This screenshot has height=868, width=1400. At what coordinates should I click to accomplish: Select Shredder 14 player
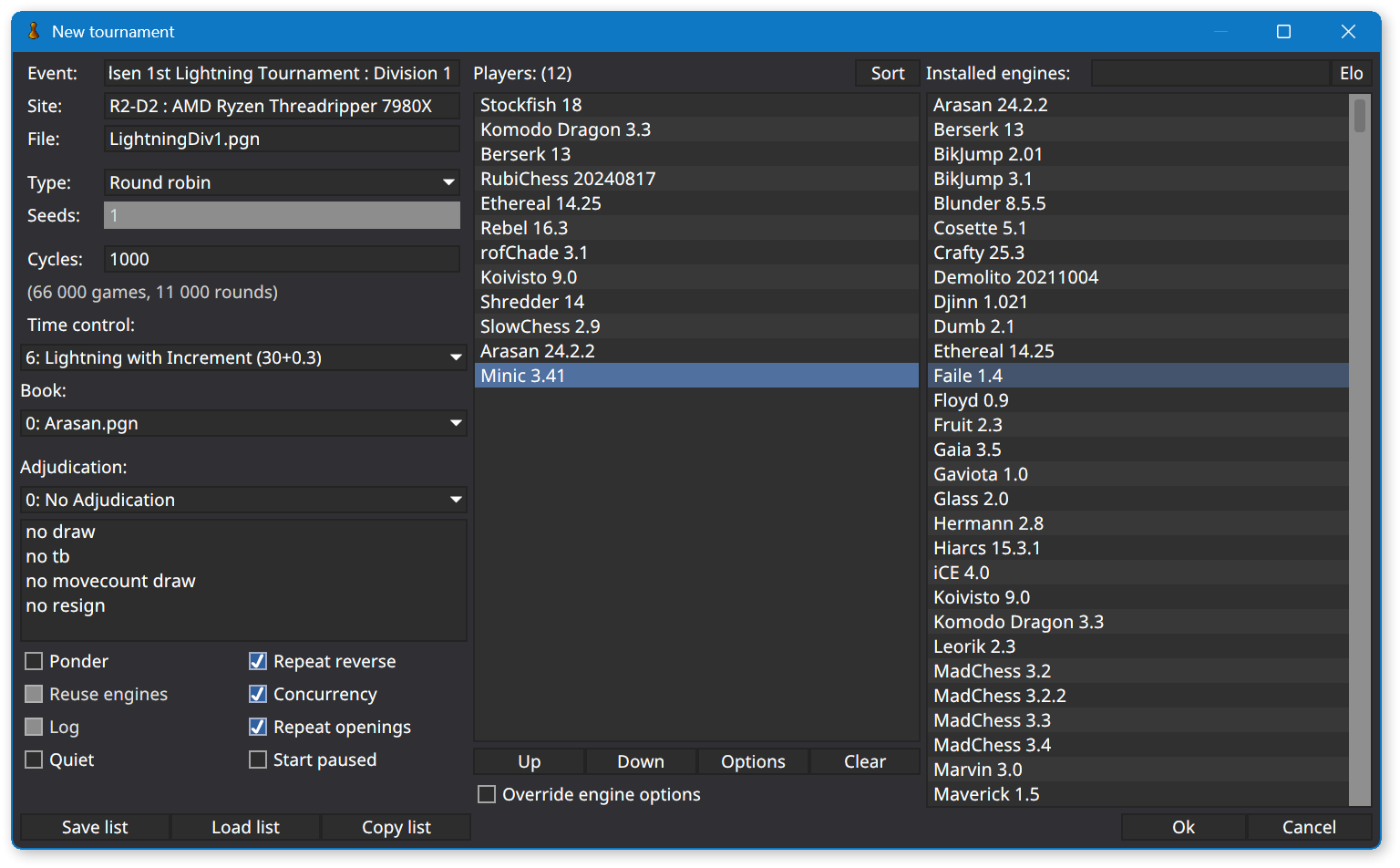pos(696,302)
